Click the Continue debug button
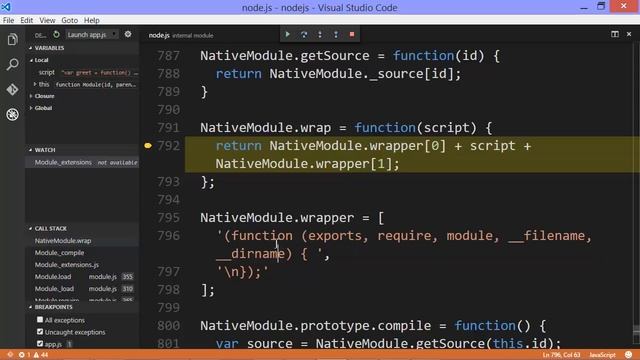Viewport: 640px width, 360px height. click(x=287, y=35)
